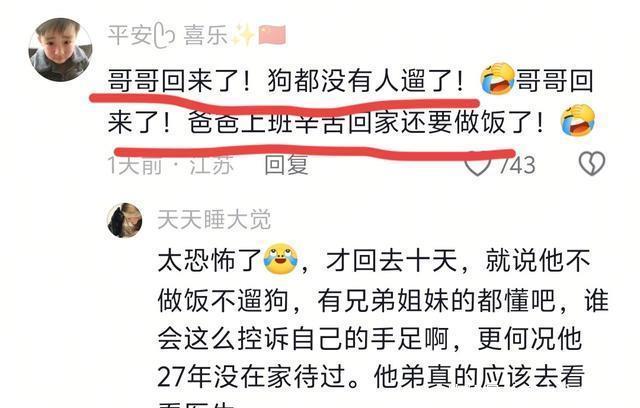Tap the crying emoji in the reply

pos(280,259)
